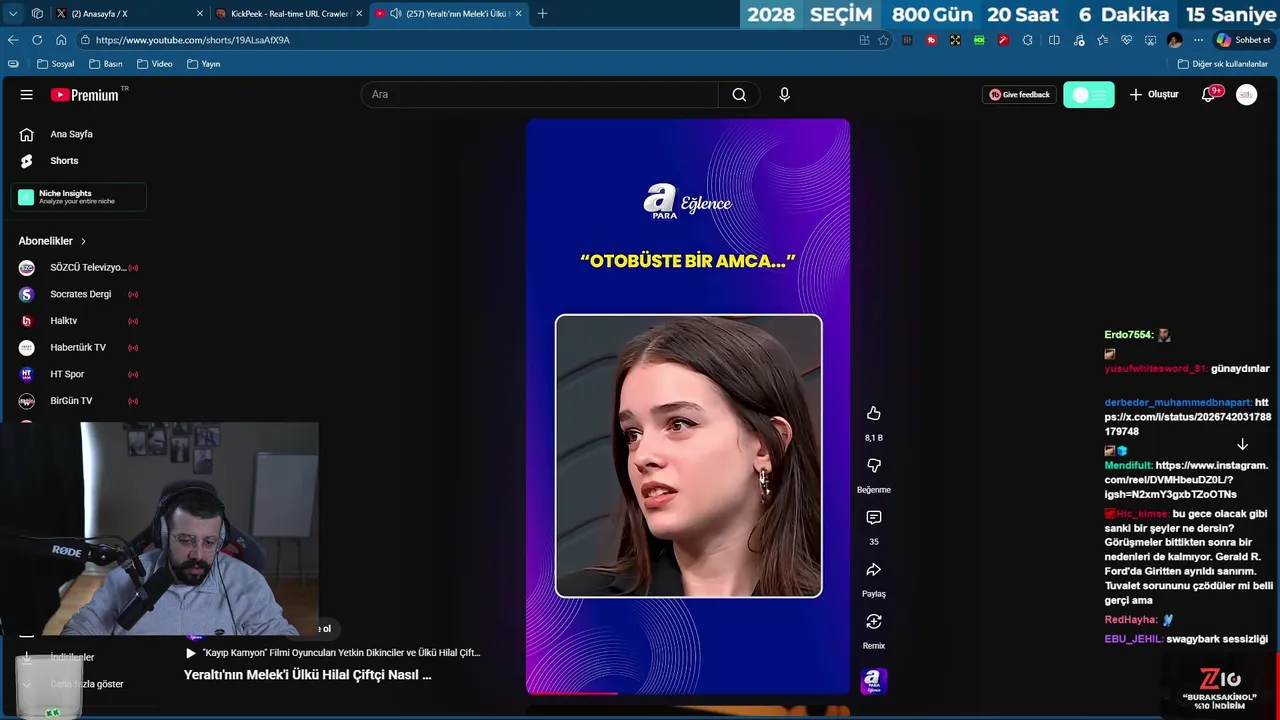Viewport: 1280px width, 720px height.
Task: Open the Basın bookmarks folder
Action: pos(105,64)
